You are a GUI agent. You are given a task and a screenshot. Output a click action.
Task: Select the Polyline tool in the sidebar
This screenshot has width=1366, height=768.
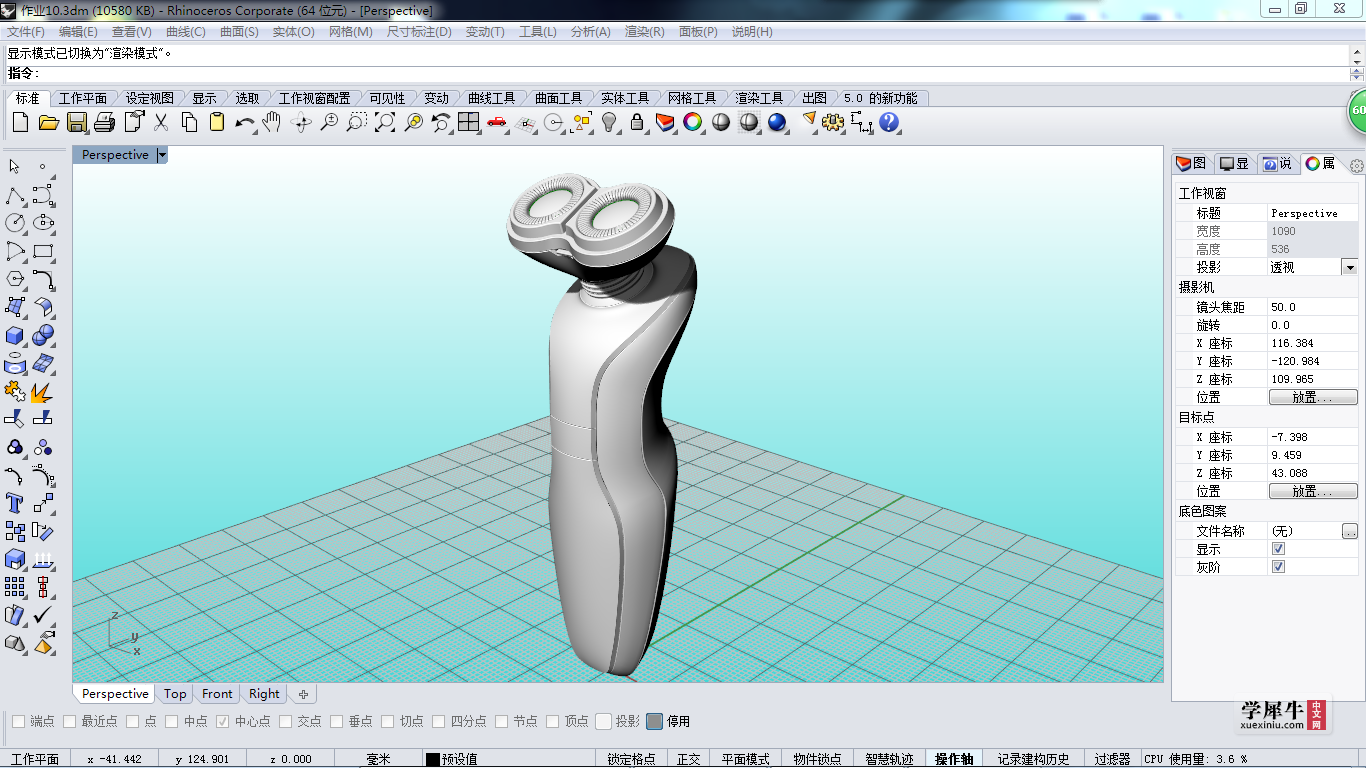coord(15,194)
